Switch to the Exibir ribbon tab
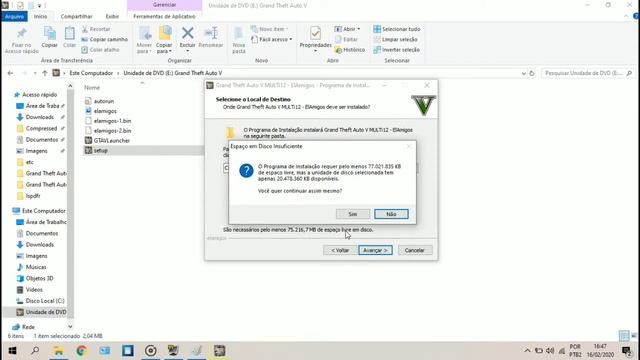The width and height of the screenshot is (640, 360). [x=112, y=16]
